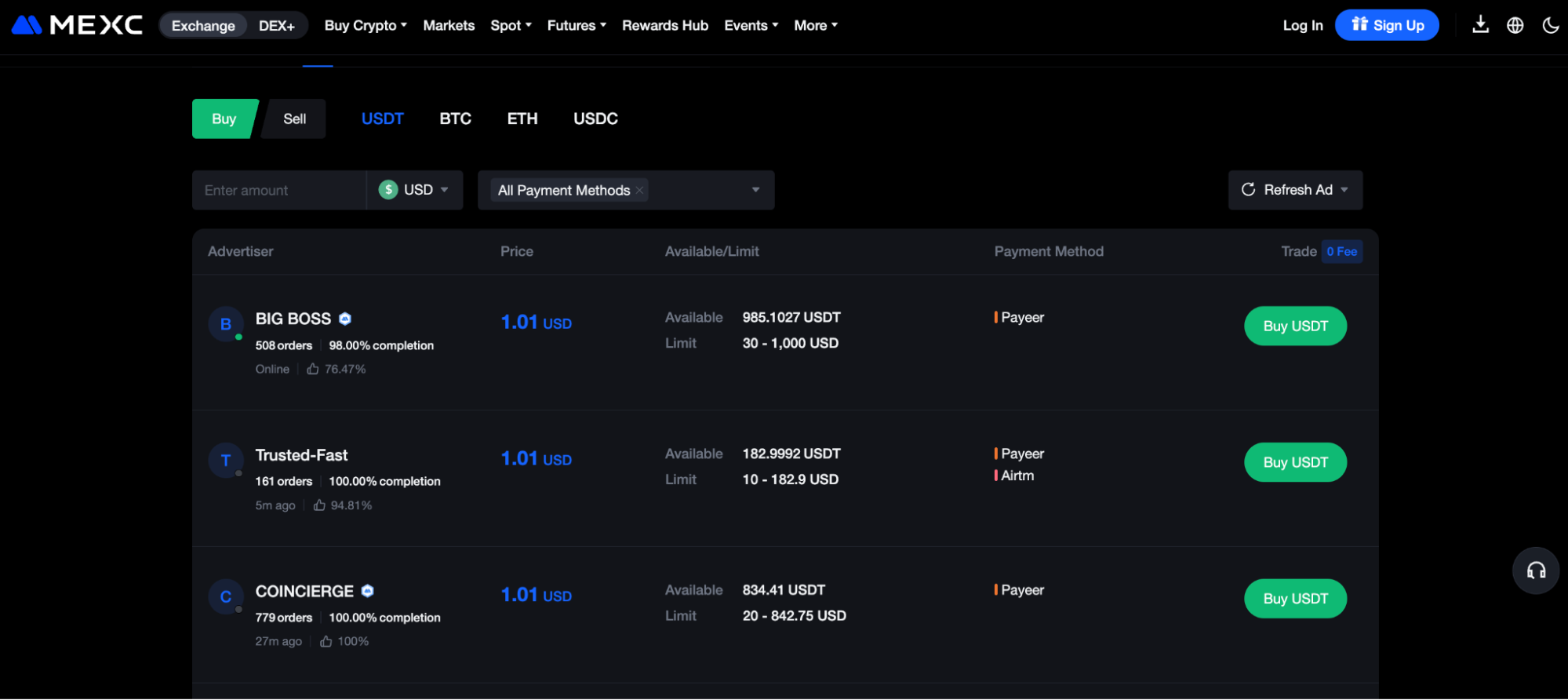Viewport: 1568px width, 700px height.
Task: Expand the Spot menu
Action: click(511, 25)
